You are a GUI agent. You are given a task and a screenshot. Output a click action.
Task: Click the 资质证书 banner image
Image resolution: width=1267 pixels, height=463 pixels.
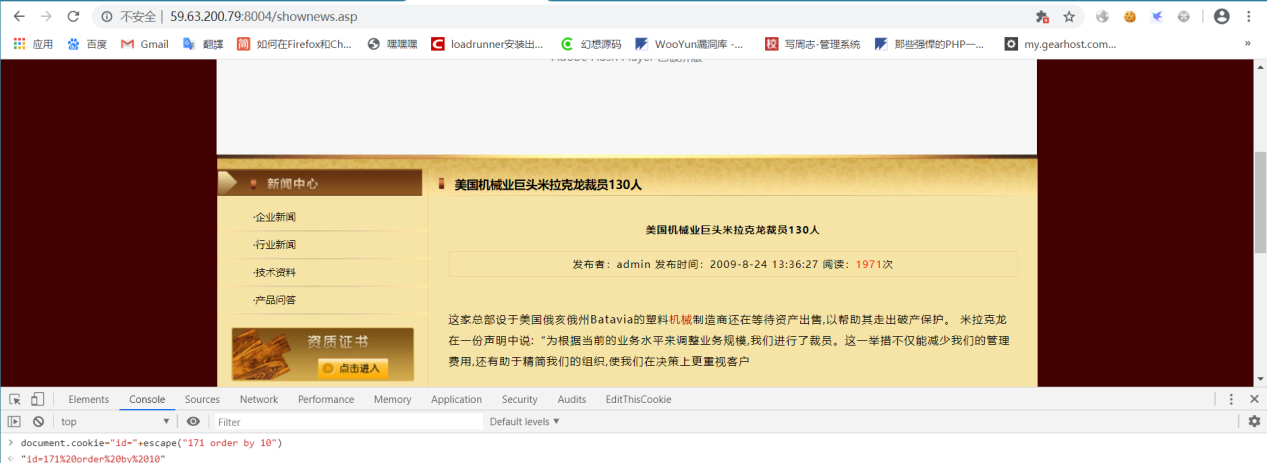tap(322, 354)
